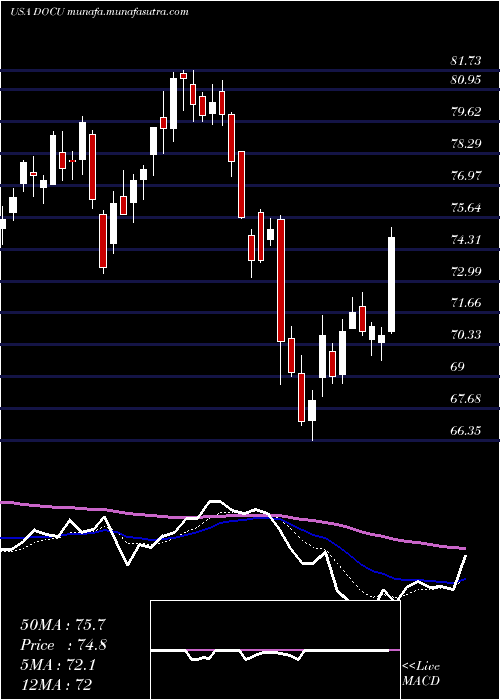Click the 'Price : 74.8' readout
500x700 pixels.
pyautogui.click(x=63, y=645)
